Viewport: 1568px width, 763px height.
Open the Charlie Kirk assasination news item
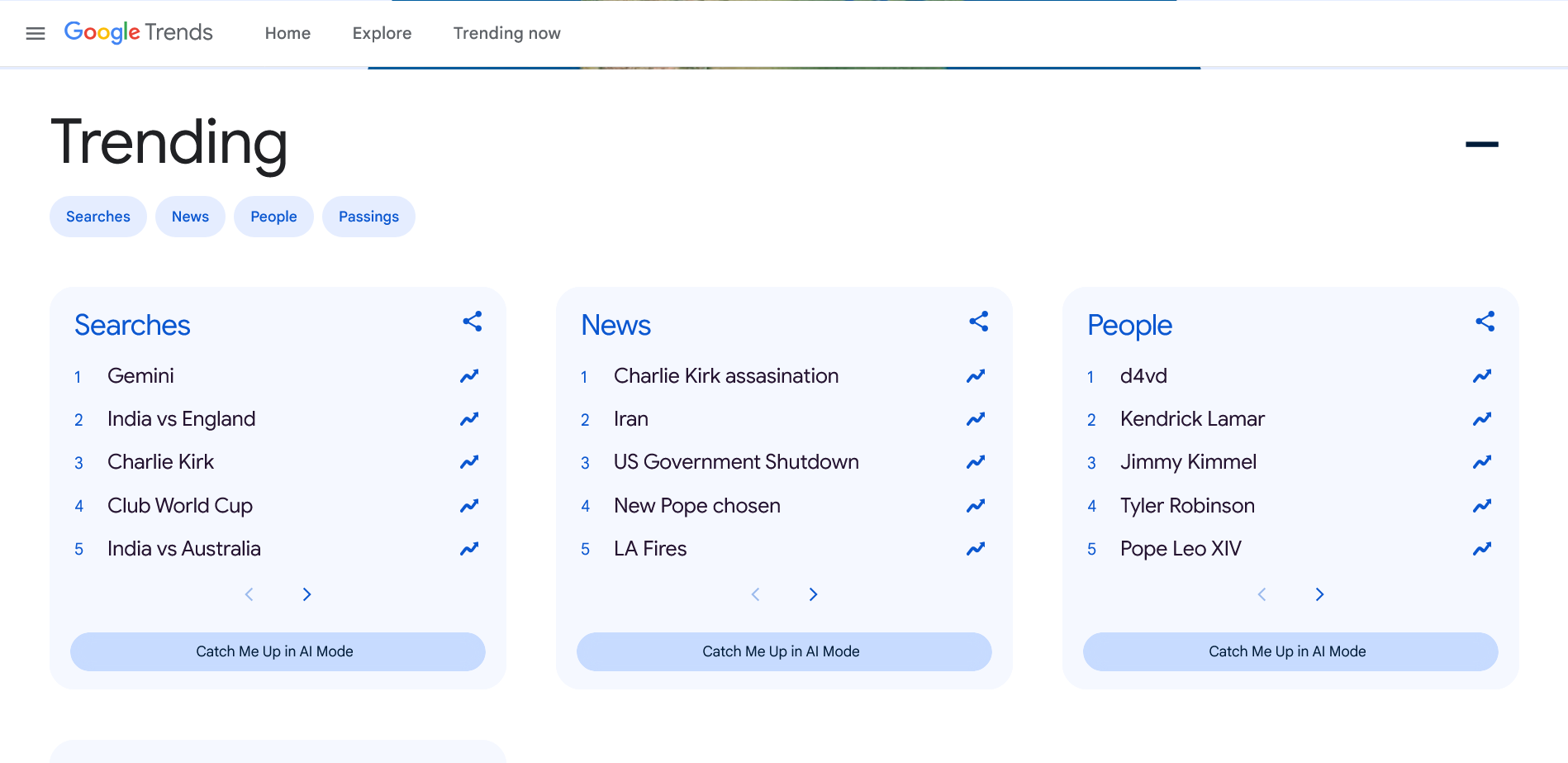725,376
